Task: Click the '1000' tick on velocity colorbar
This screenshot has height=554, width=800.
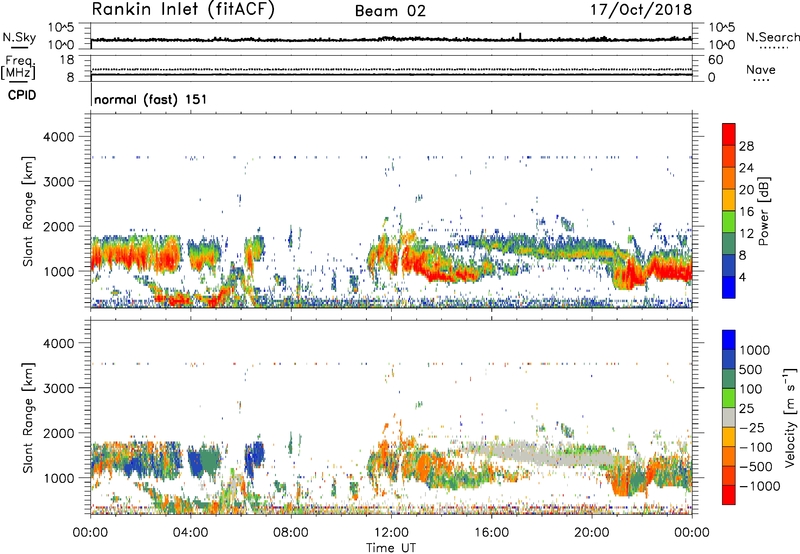Action: click(x=754, y=350)
